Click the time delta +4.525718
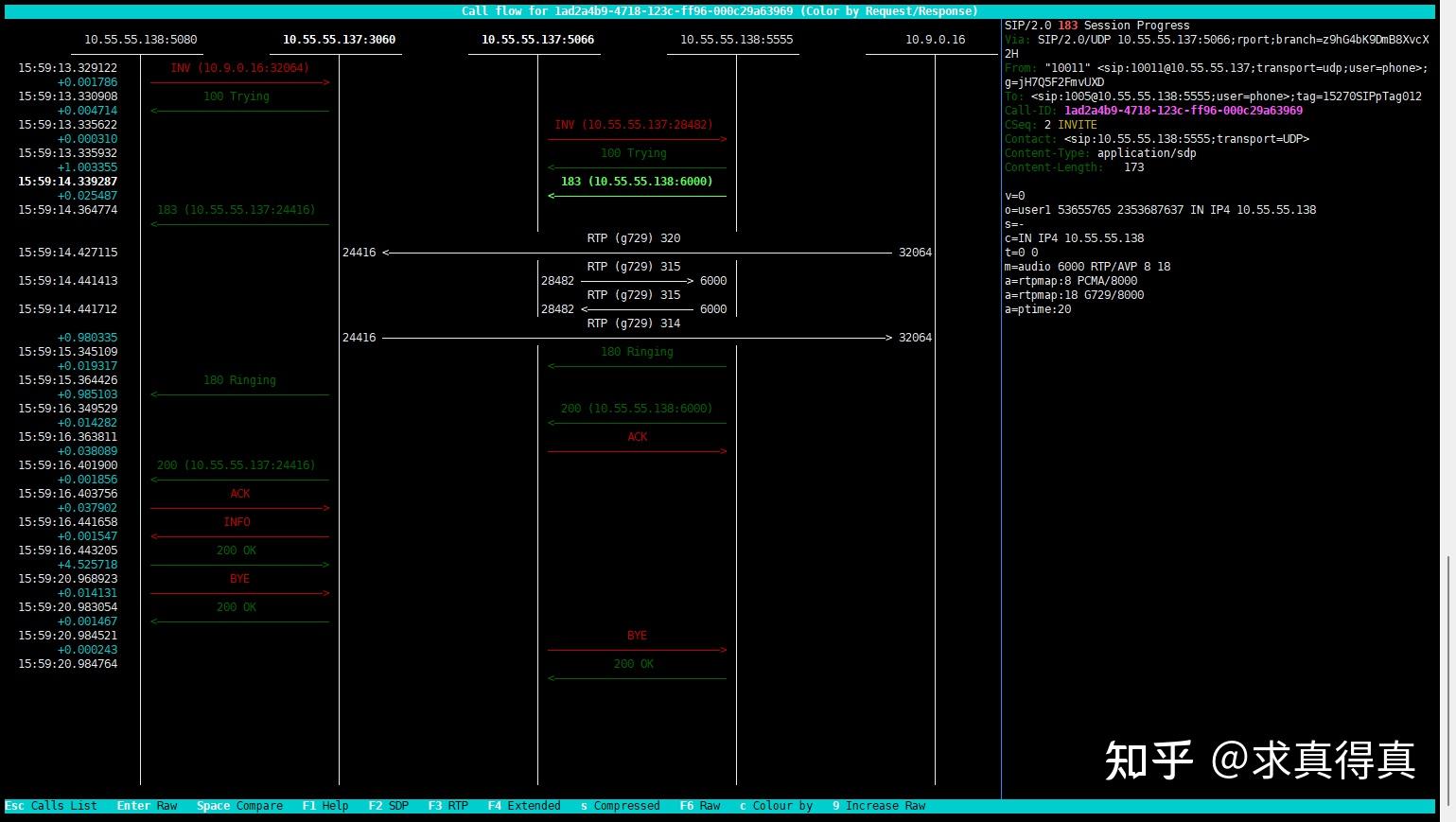This screenshot has width=1456, height=822. tap(88, 565)
